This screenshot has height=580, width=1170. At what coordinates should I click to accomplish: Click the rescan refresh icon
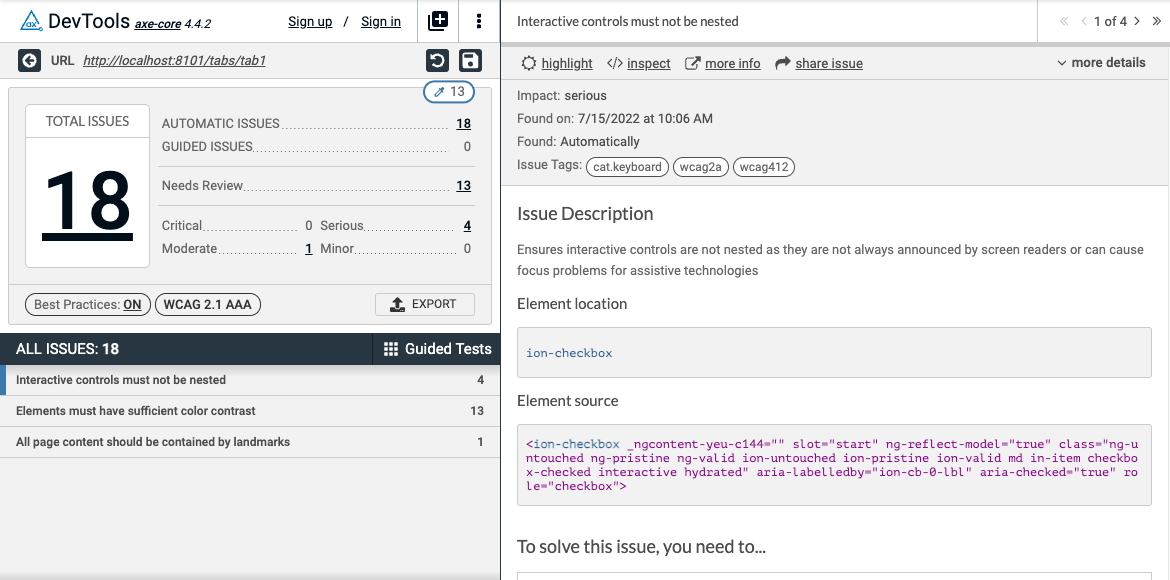coord(437,61)
